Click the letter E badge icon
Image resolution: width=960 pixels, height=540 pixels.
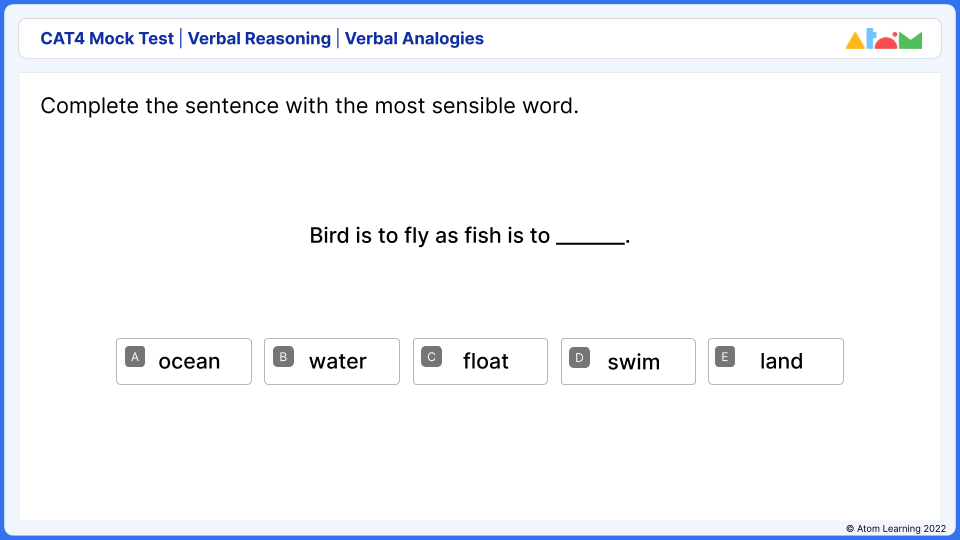click(x=726, y=356)
